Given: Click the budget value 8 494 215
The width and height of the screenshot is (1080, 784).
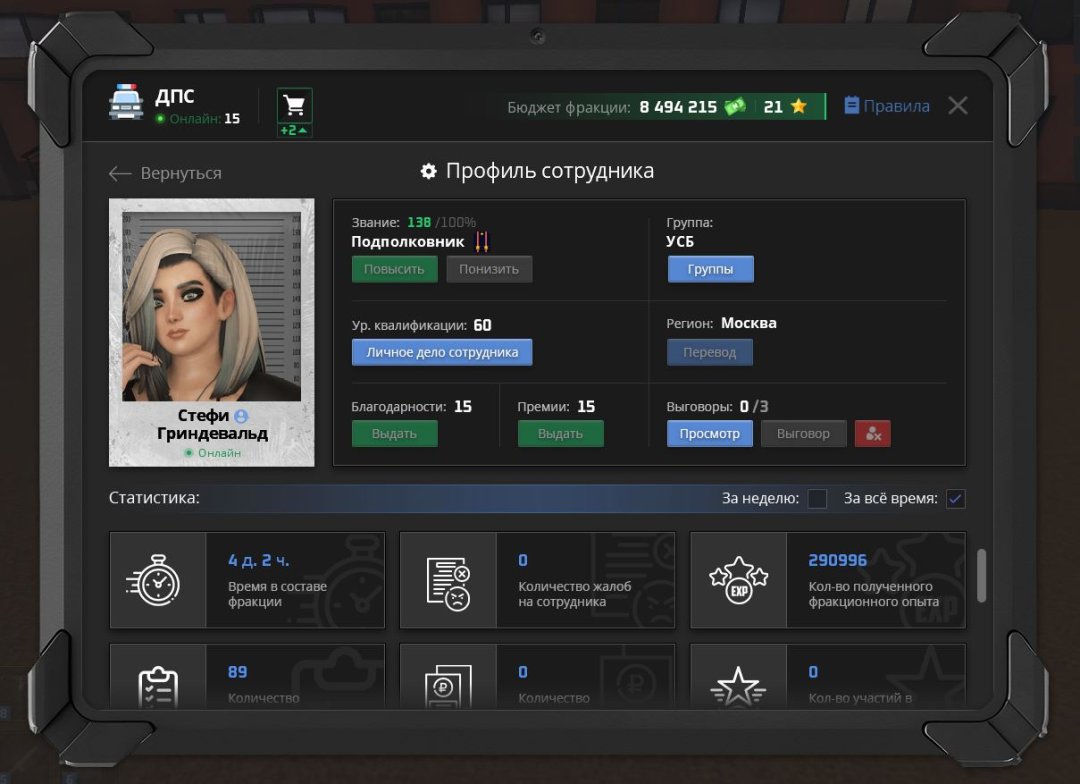Looking at the screenshot, I should (x=678, y=107).
